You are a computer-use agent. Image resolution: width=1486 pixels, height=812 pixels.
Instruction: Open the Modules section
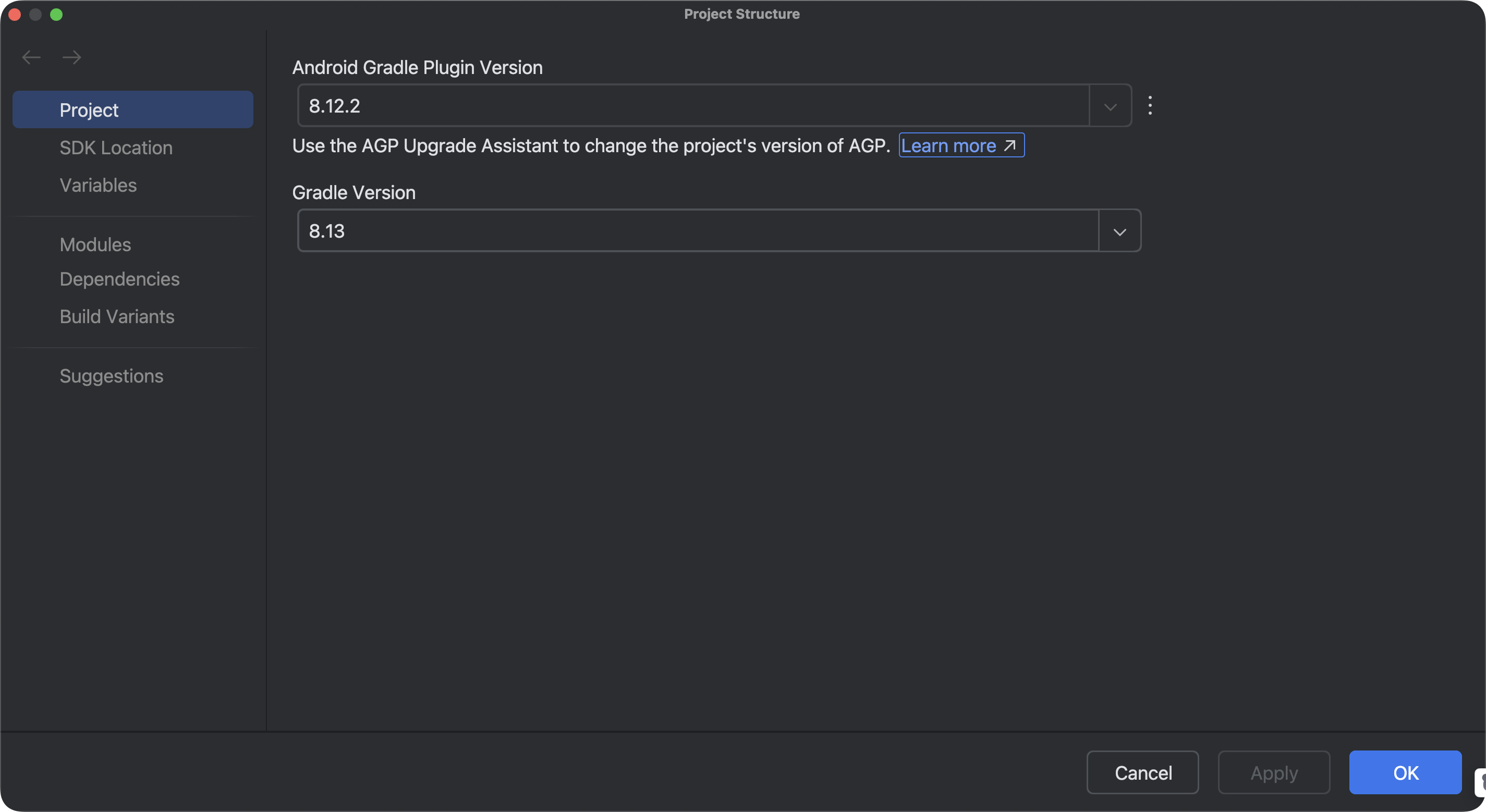pyautogui.click(x=95, y=244)
